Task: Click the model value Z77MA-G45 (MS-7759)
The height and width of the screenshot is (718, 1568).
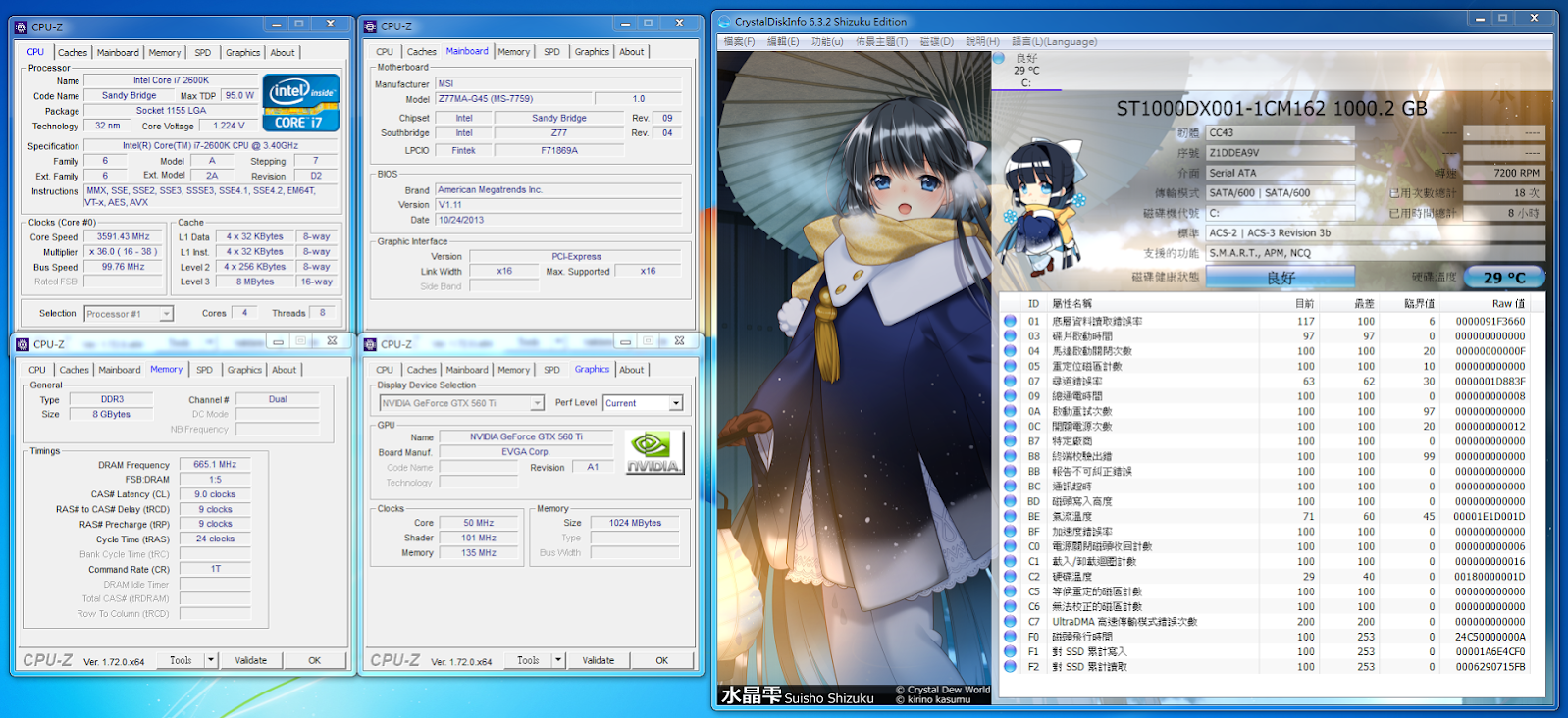Action: pyautogui.click(x=513, y=99)
